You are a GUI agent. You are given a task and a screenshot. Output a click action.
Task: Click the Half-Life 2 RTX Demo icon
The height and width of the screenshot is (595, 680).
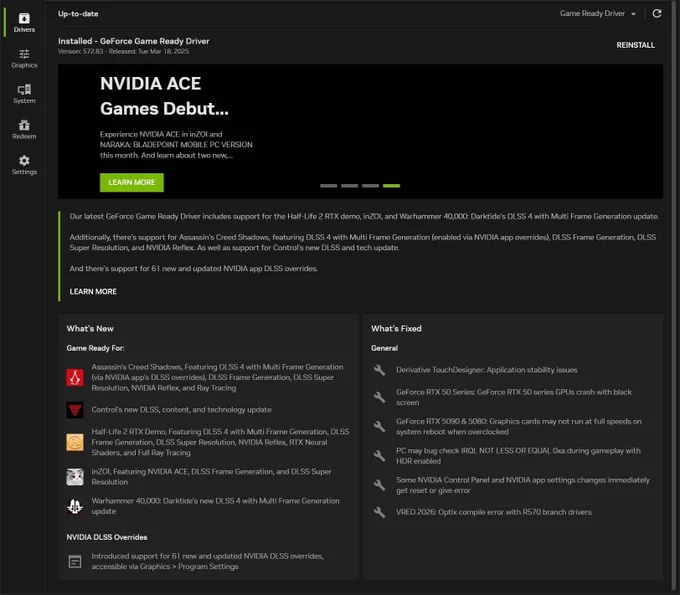[x=75, y=442]
